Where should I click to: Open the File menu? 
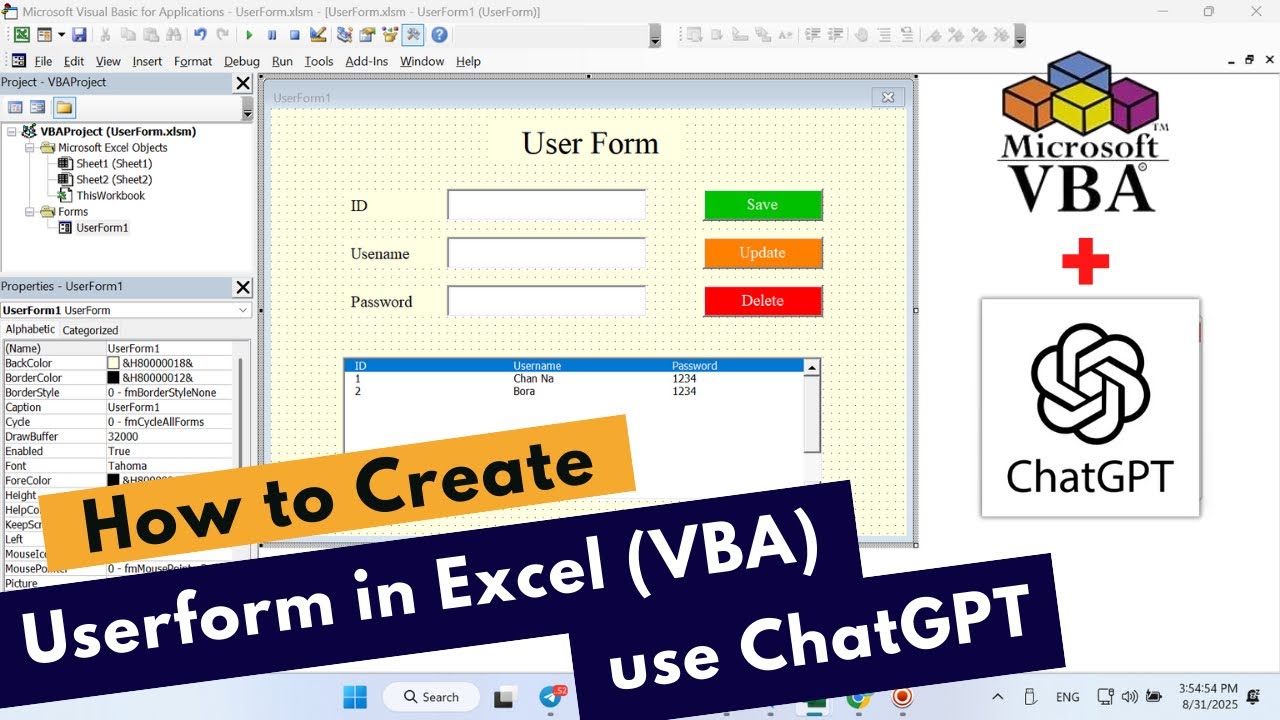[x=43, y=61]
